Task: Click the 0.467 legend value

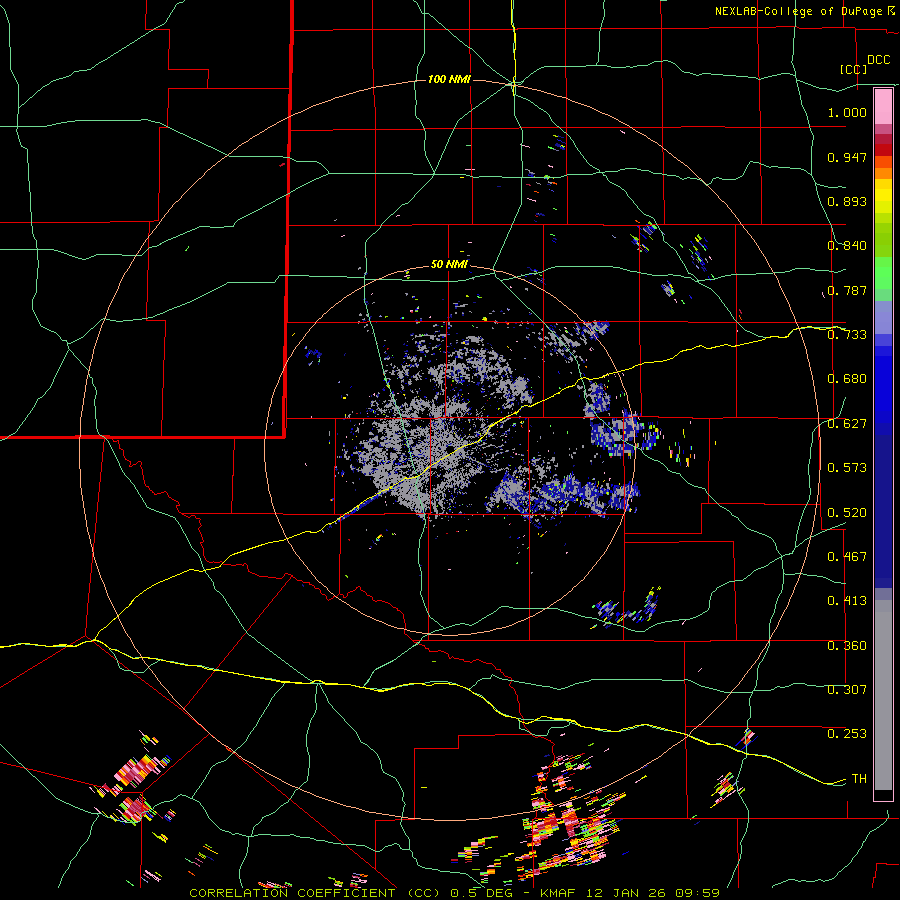Action: pyautogui.click(x=847, y=557)
